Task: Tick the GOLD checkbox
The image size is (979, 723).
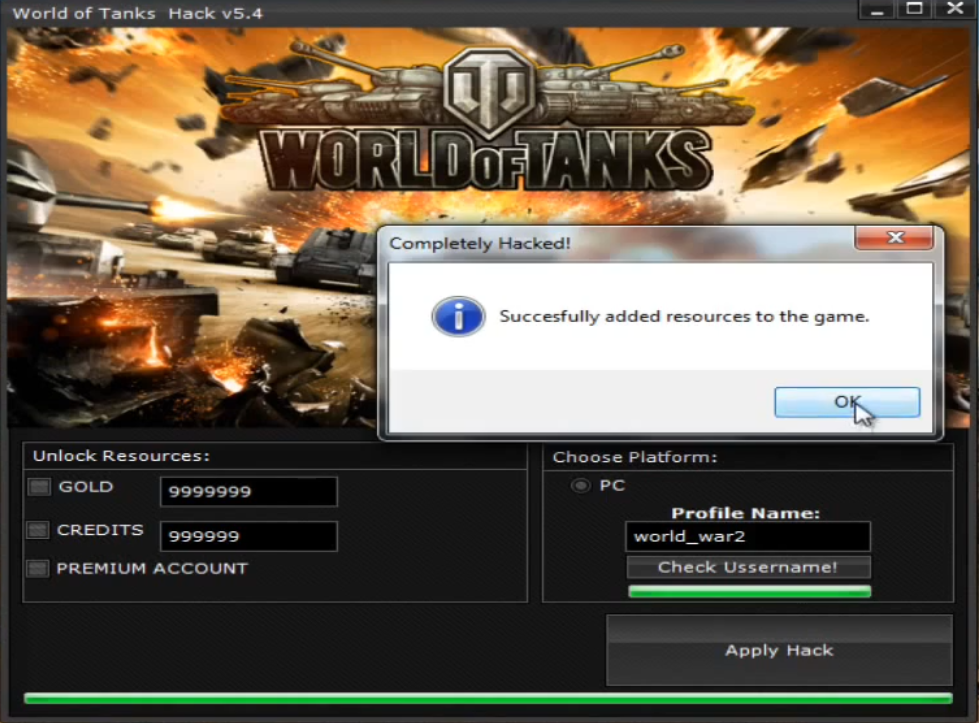Action: click(39, 486)
